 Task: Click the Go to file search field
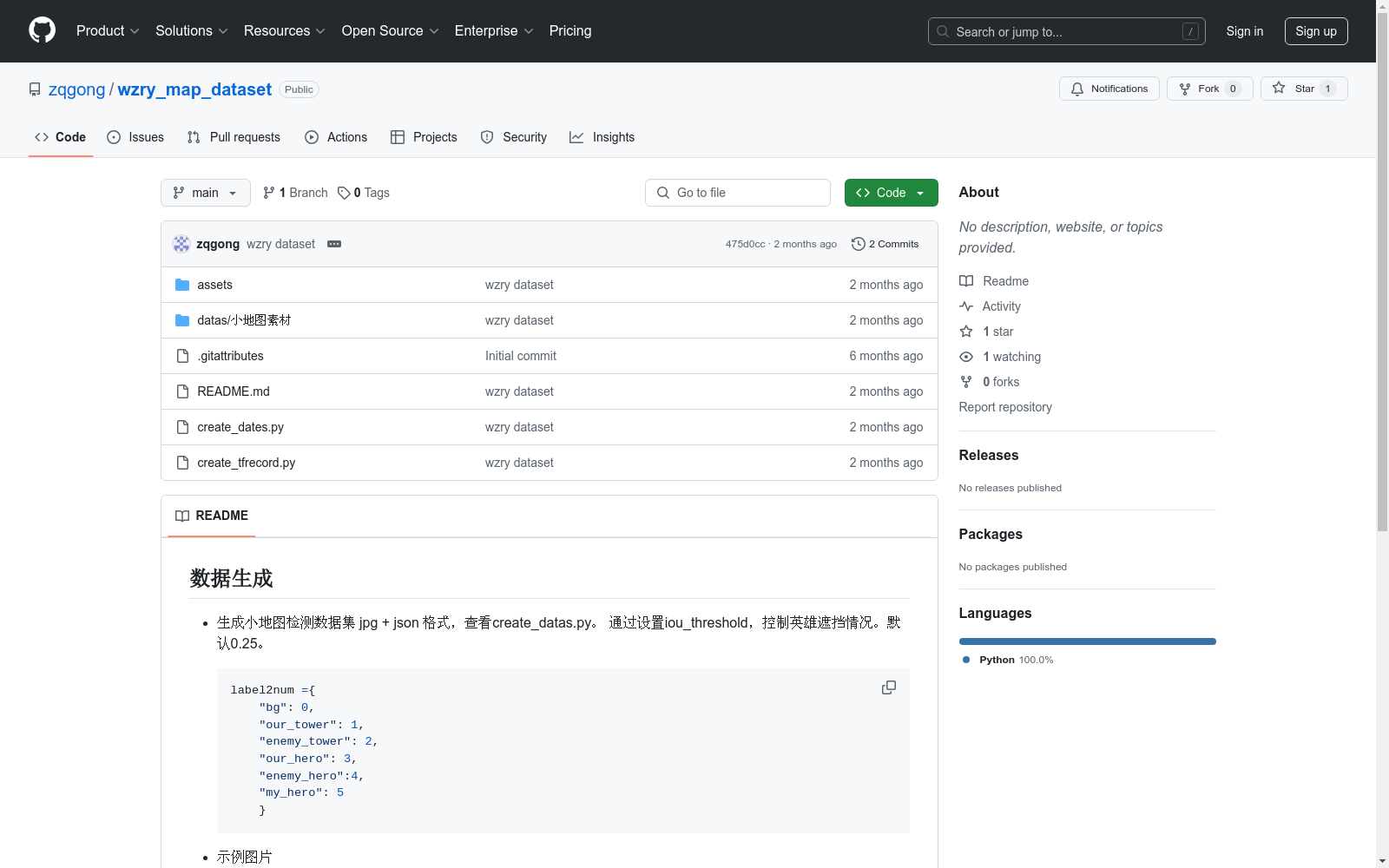point(738,193)
